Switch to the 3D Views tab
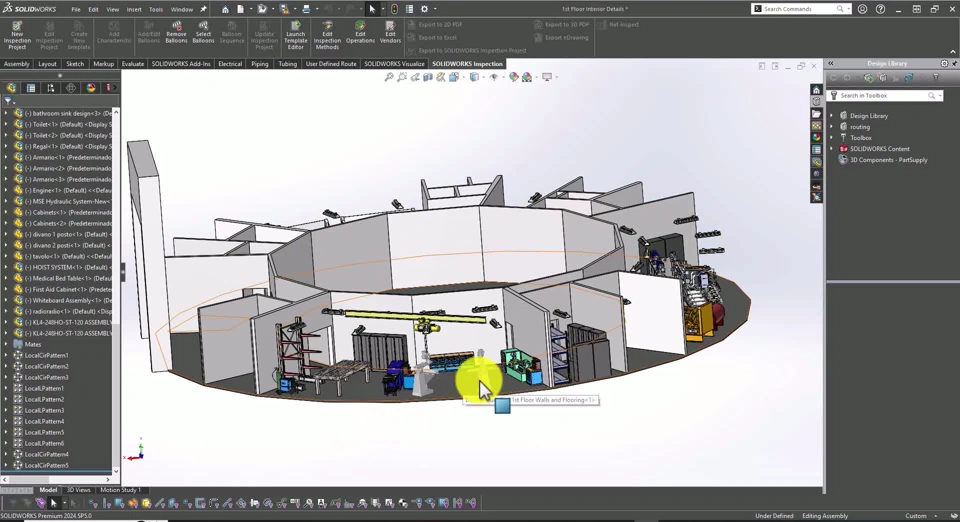The image size is (960, 522). (x=78, y=490)
